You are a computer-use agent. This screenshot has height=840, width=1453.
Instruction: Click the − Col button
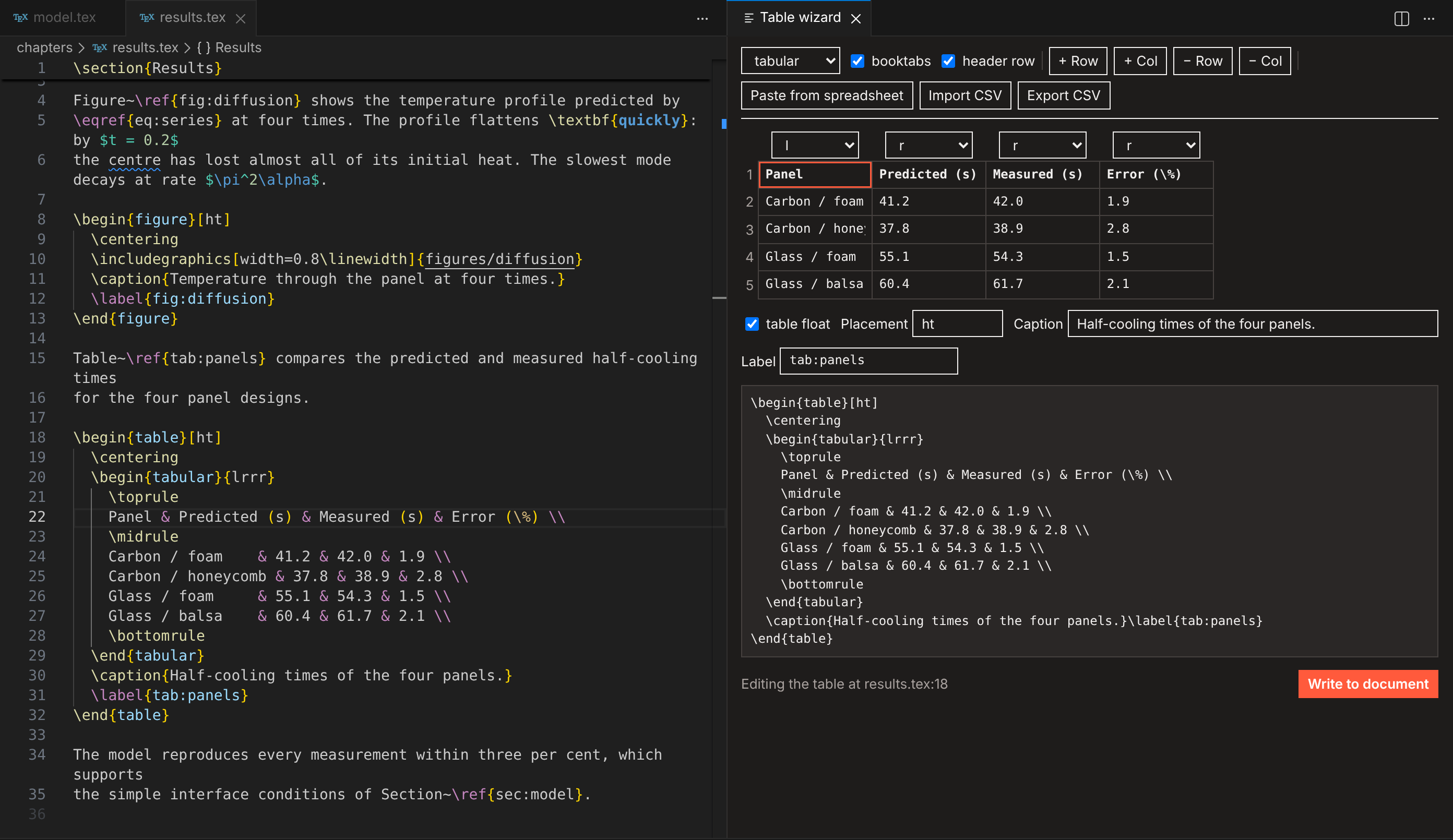pos(1265,61)
